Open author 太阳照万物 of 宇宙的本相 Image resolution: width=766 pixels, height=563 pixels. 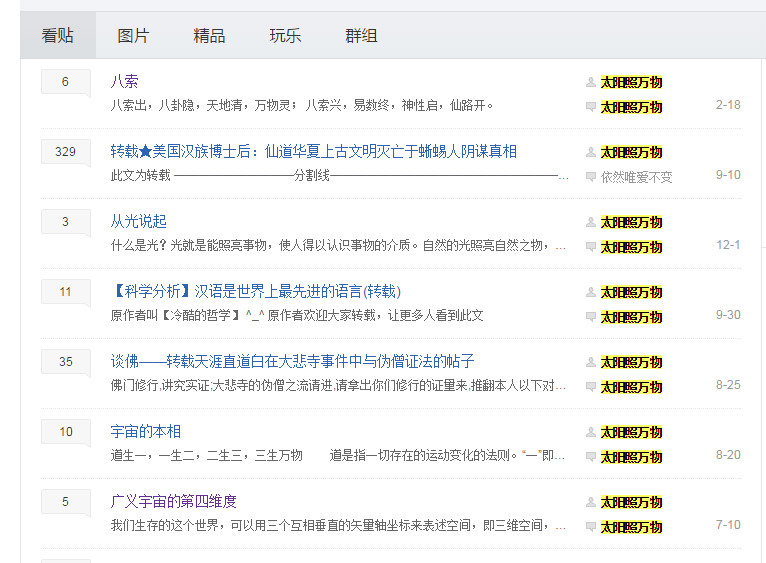click(x=631, y=432)
